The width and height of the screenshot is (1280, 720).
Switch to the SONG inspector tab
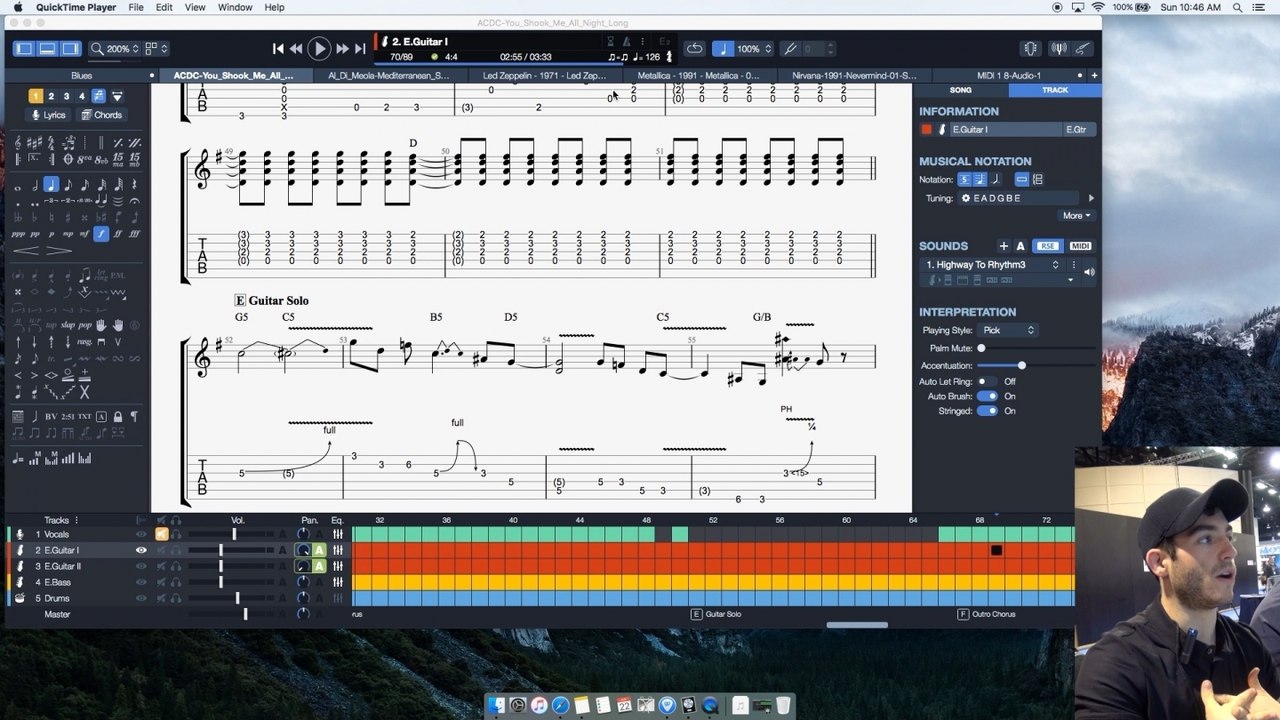pos(960,90)
